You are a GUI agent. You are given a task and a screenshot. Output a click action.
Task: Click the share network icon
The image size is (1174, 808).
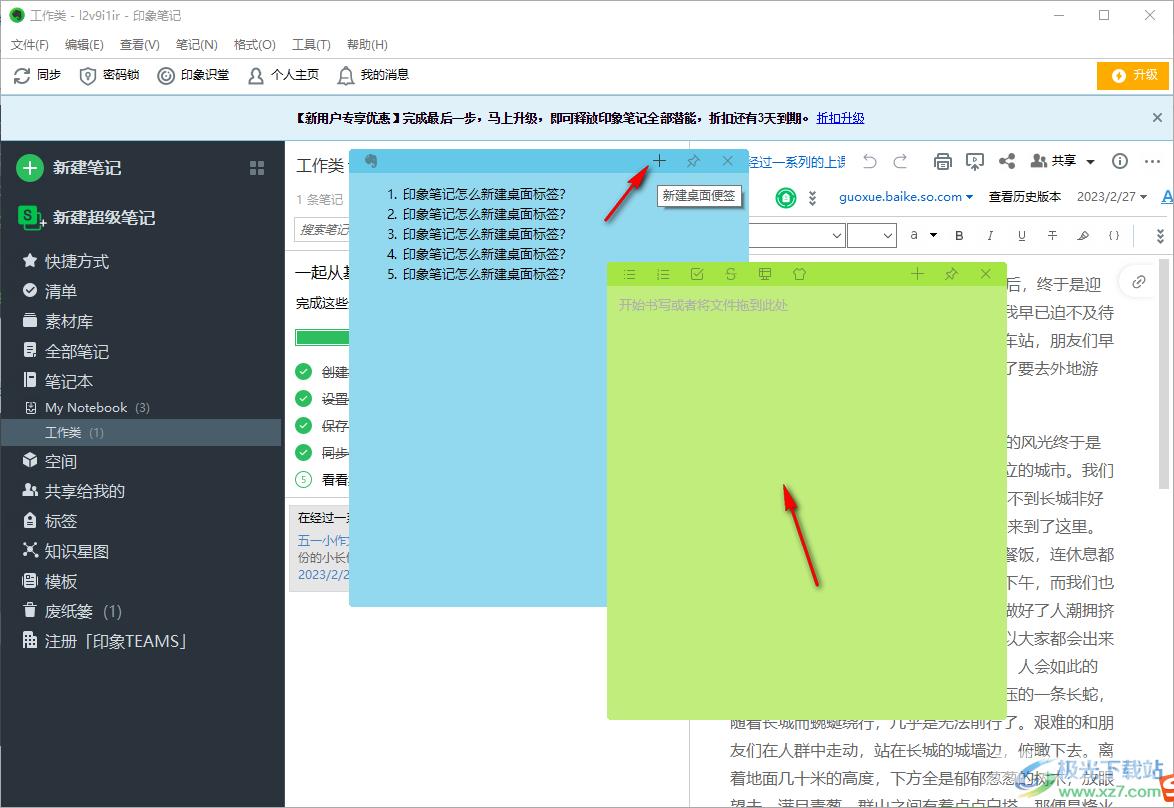point(1007,161)
